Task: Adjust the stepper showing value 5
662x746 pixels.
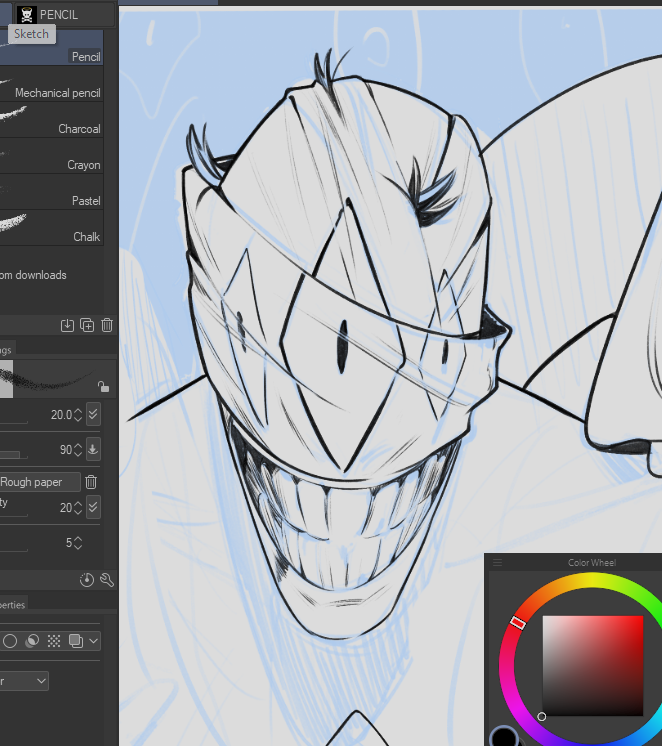Action: tap(78, 543)
